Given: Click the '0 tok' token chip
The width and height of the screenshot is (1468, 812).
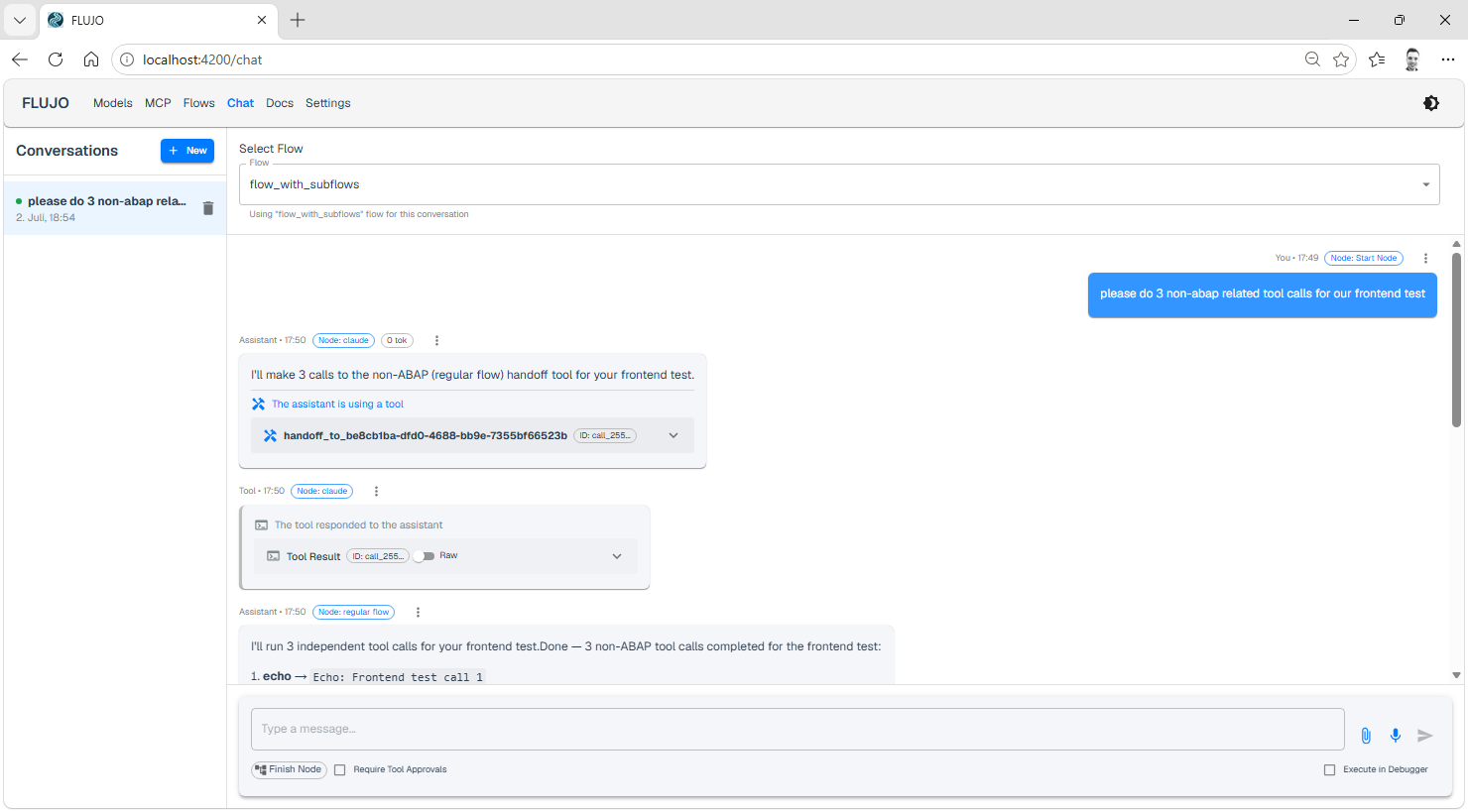Looking at the screenshot, I should coord(397,340).
